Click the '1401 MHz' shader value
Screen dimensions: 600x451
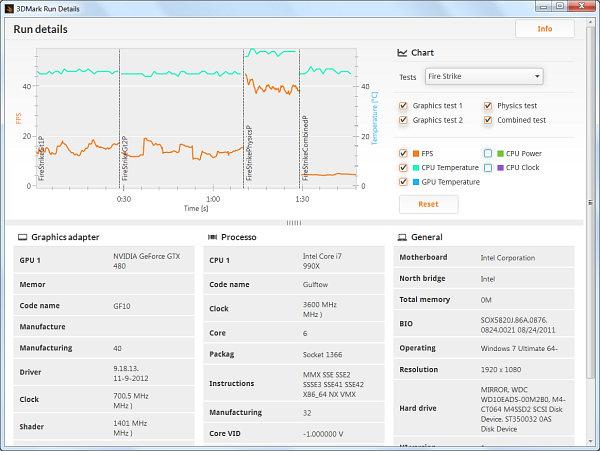[x=130, y=423]
